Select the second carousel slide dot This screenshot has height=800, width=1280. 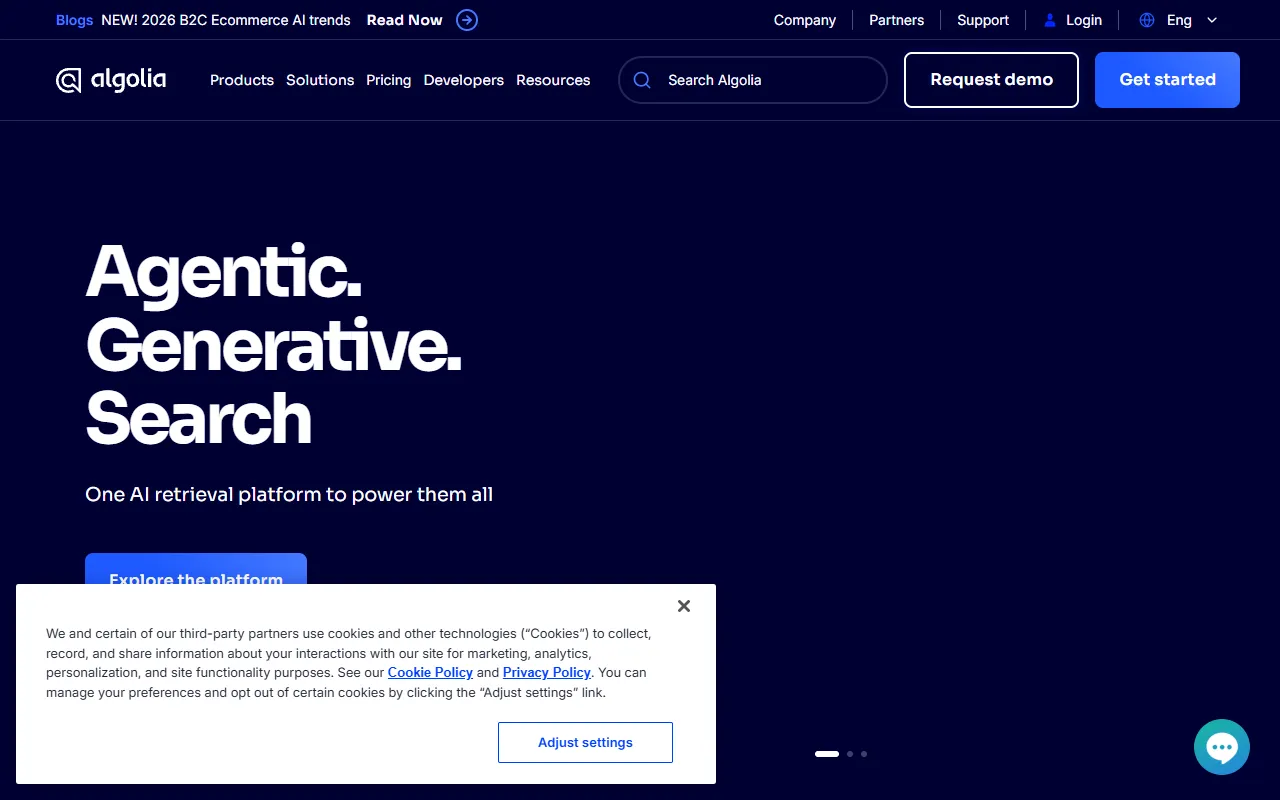[x=850, y=754]
